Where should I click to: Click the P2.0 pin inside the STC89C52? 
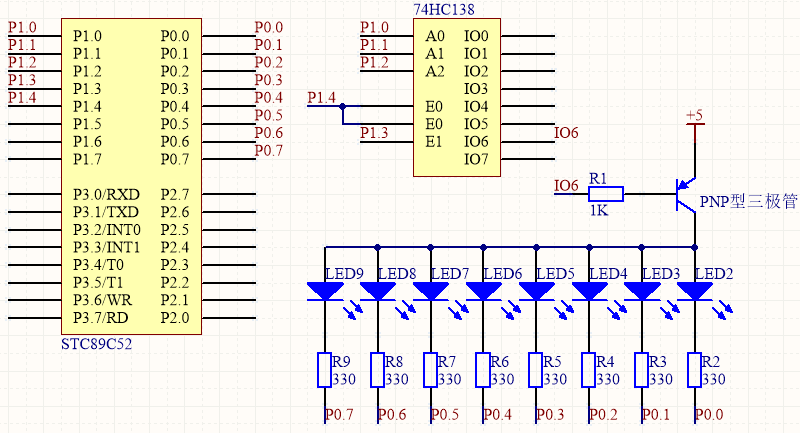(174, 317)
